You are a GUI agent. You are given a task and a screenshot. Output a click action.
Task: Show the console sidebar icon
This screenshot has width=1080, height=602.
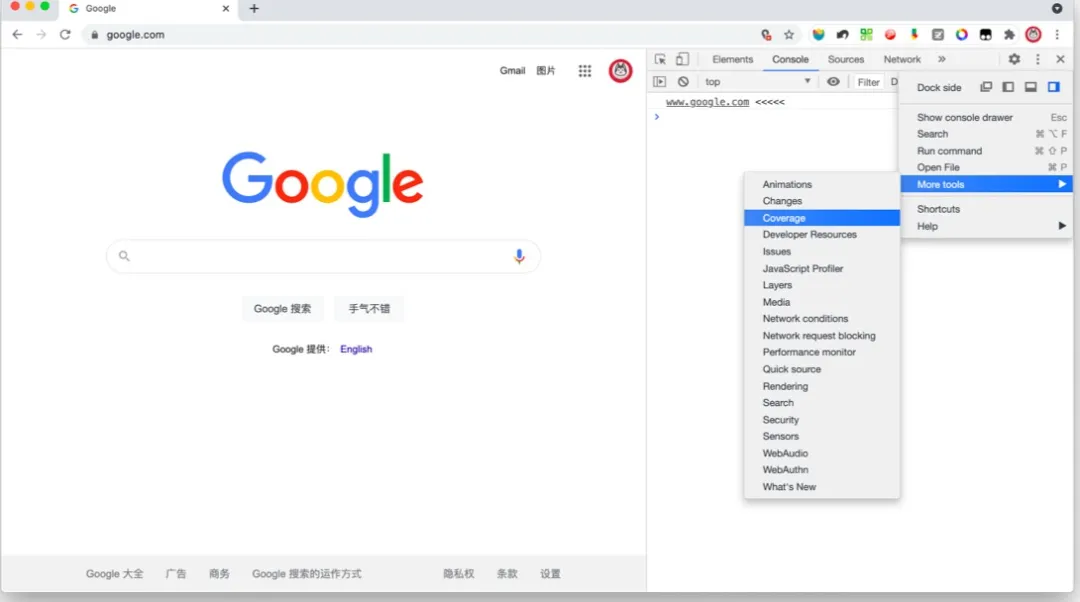pyautogui.click(x=659, y=81)
